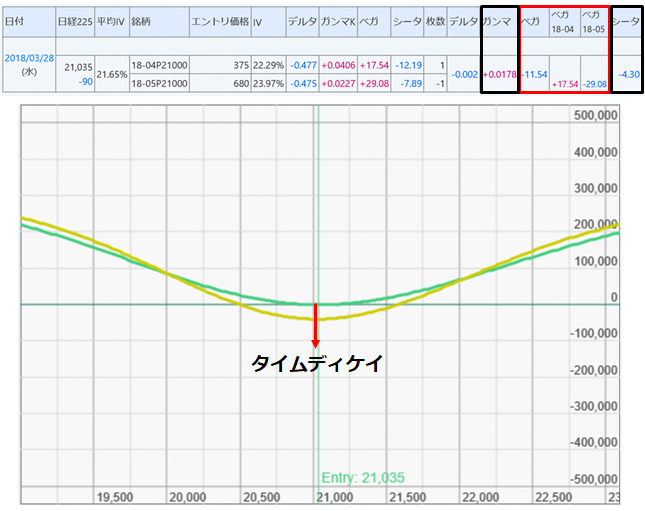Select the 枚数 column header
Screen dimensions: 645x511
click(435, 21)
